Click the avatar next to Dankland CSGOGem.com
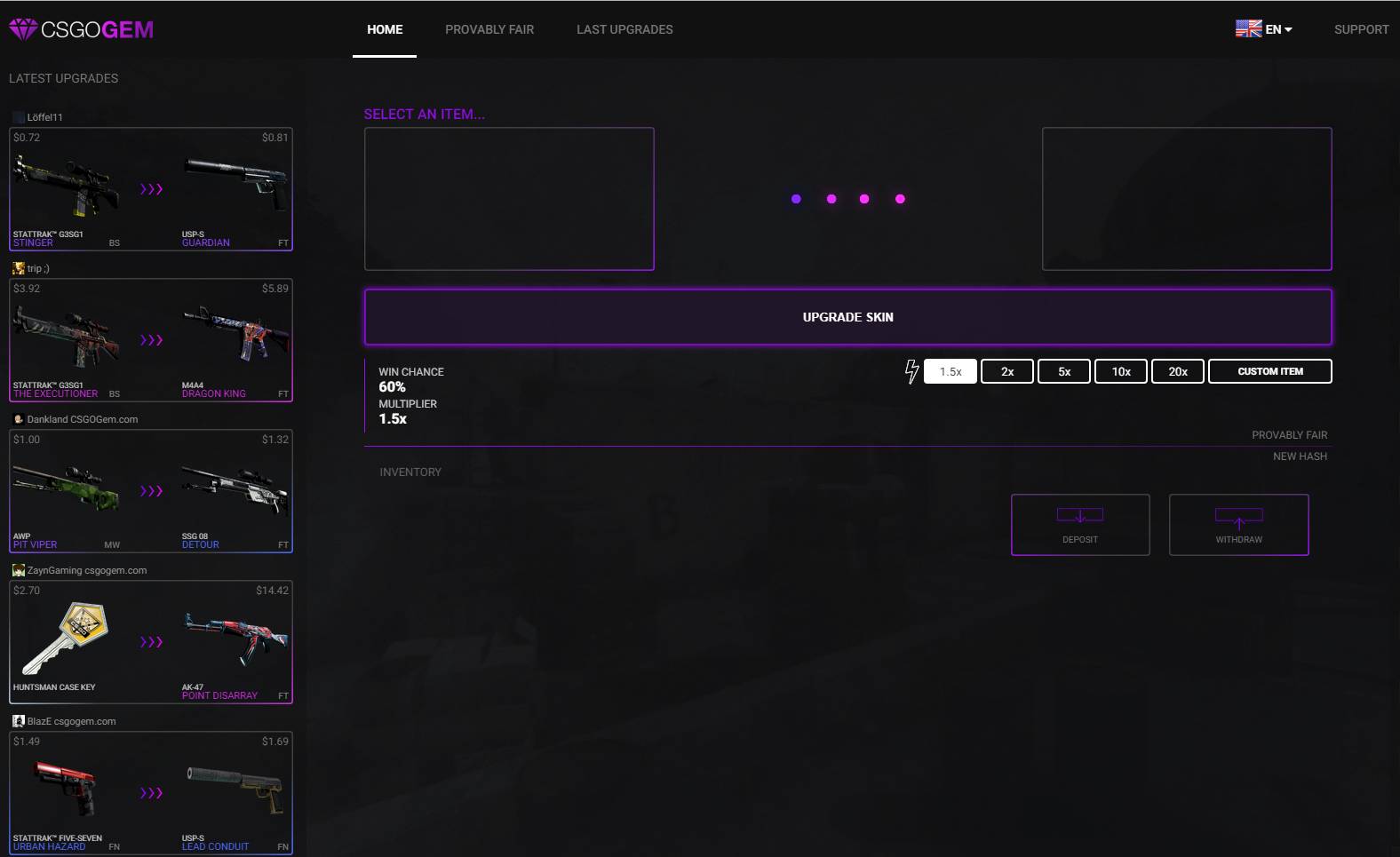 pos(19,419)
